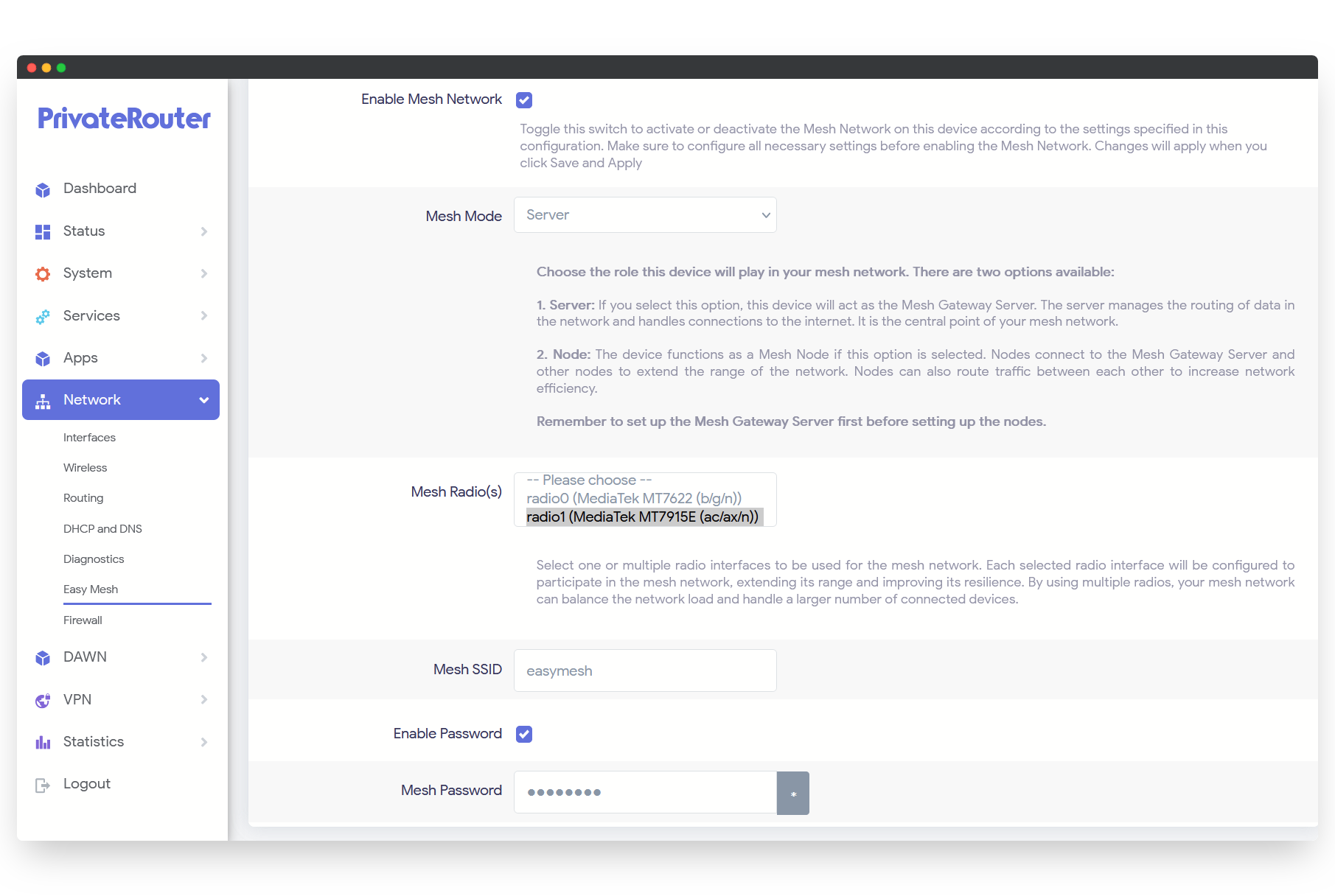Screen dimensions: 1335x896
Task: Click the VPN globe shield icon
Action: point(43,700)
